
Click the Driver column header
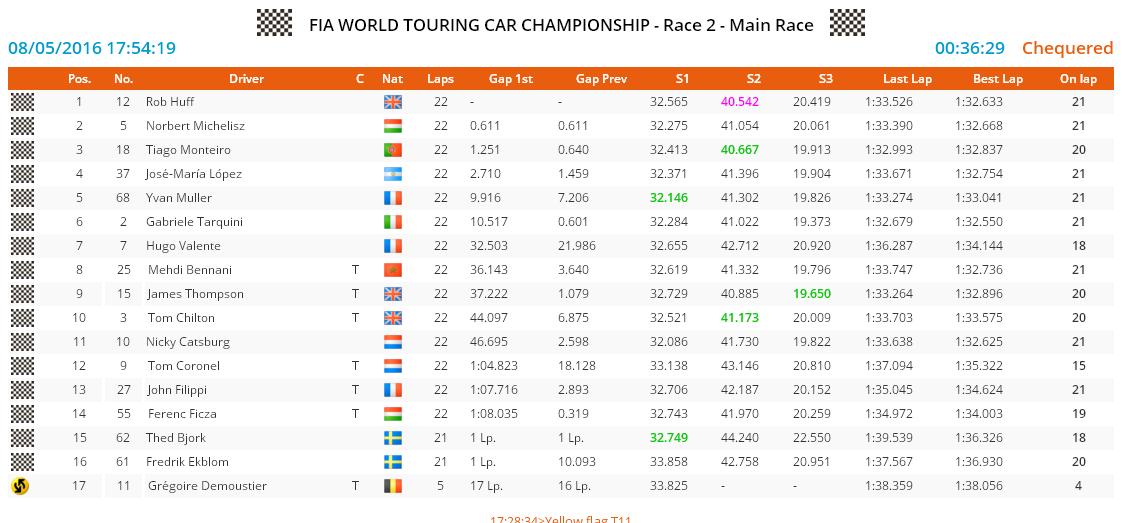[x=246, y=79]
